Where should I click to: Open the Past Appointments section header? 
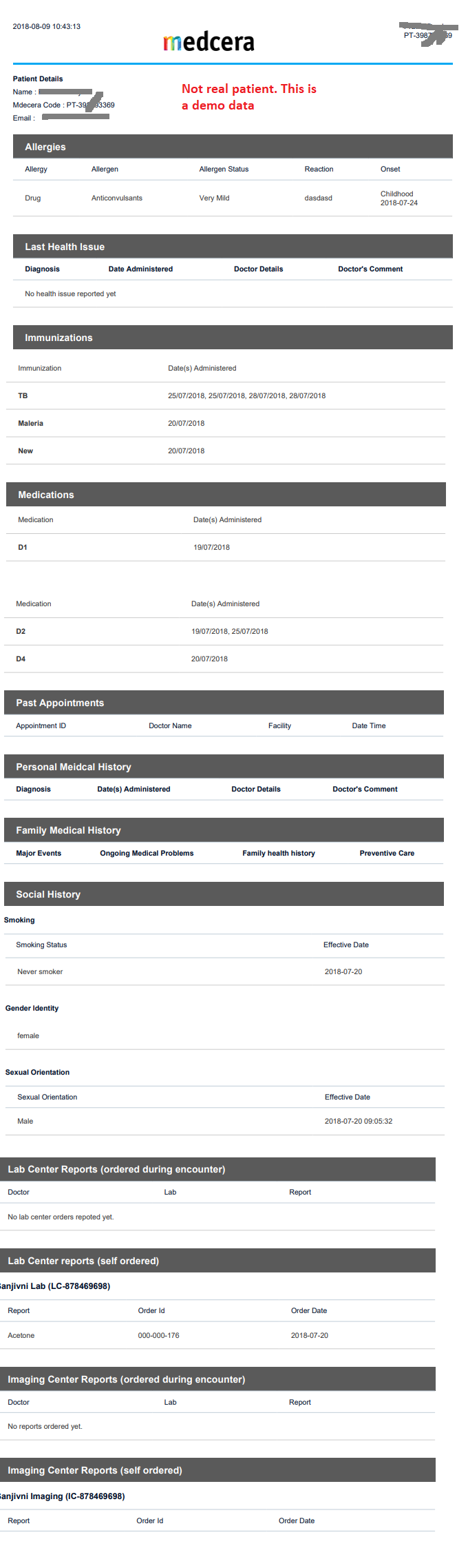(x=60, y=703)
